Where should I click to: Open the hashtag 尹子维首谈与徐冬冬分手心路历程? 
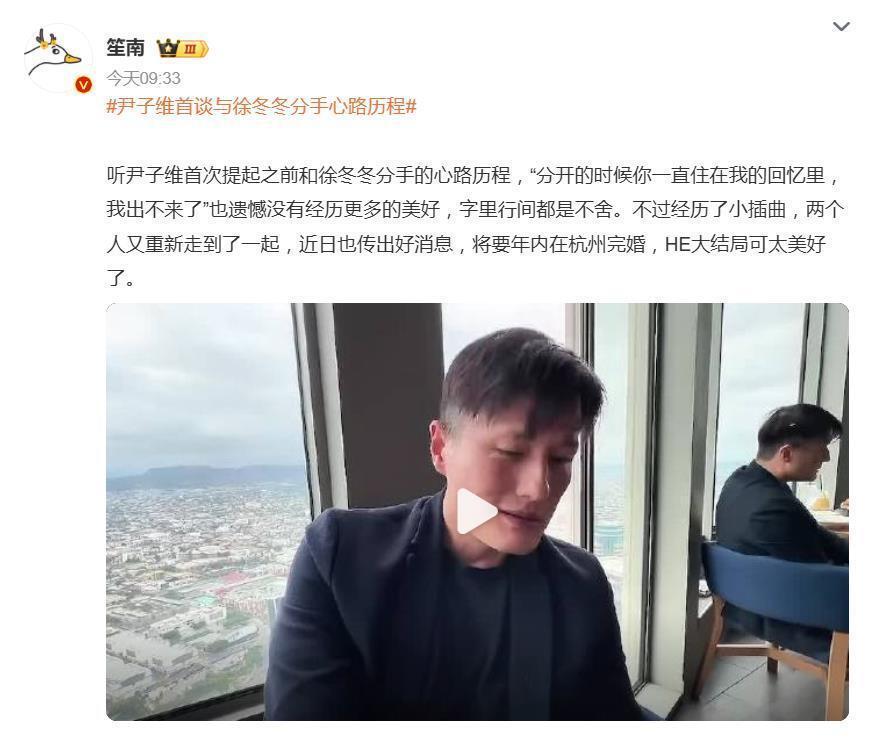point(261,106)
